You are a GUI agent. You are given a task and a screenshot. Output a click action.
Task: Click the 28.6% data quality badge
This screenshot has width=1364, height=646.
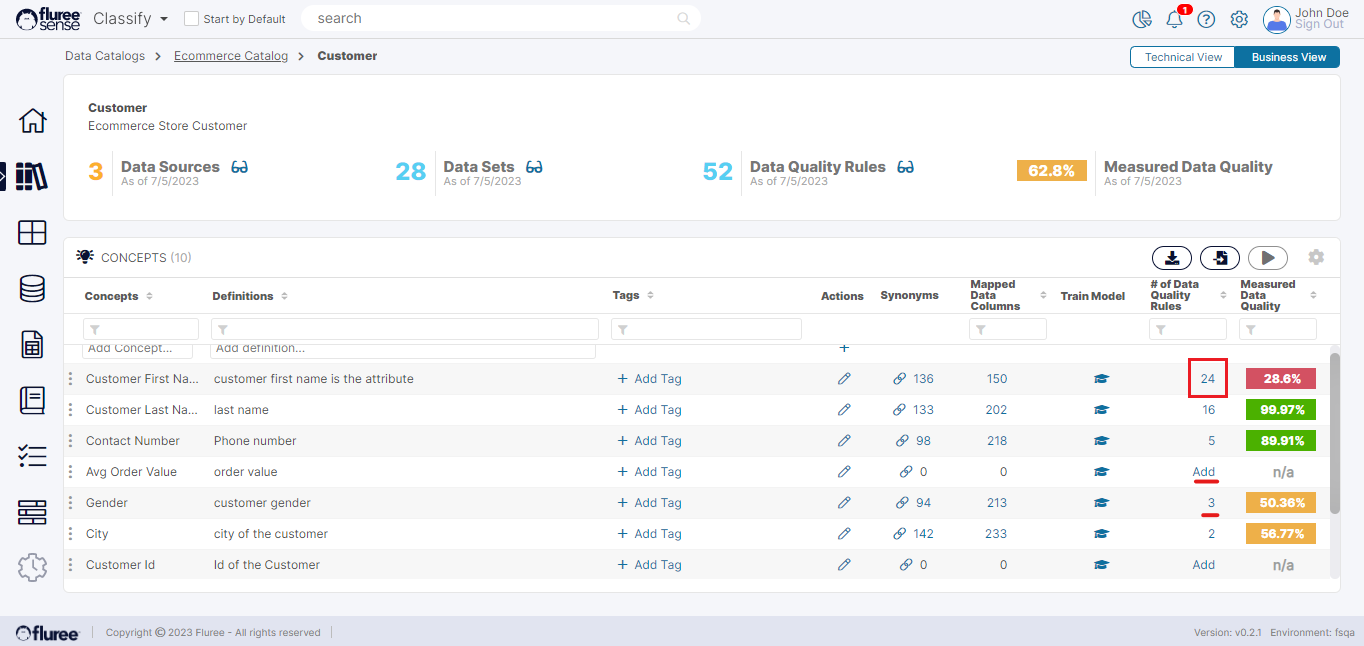pyautogui.click(x=1280, y=379)
